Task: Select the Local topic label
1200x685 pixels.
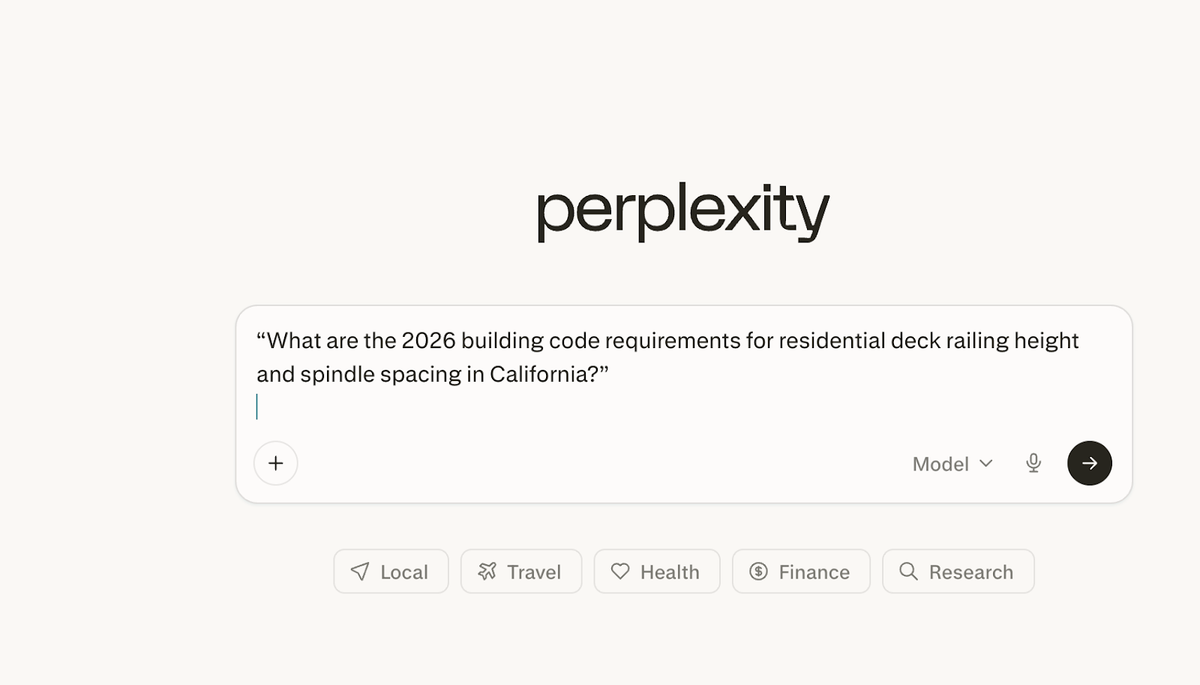Action: (404, 573)
